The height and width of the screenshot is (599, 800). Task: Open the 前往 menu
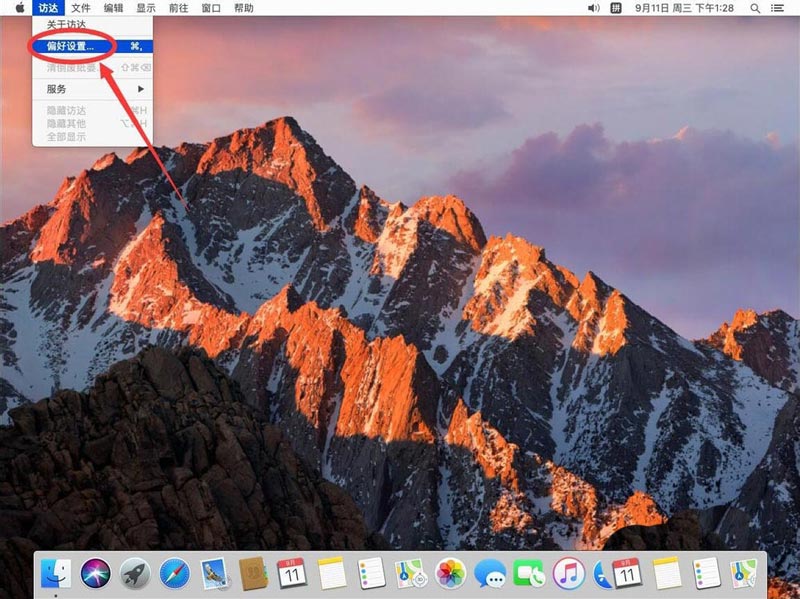click(x=178, y=8)
